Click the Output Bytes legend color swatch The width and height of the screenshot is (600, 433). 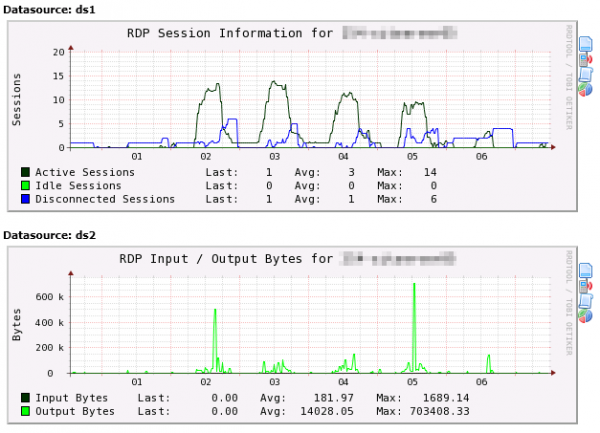[25, 411]
